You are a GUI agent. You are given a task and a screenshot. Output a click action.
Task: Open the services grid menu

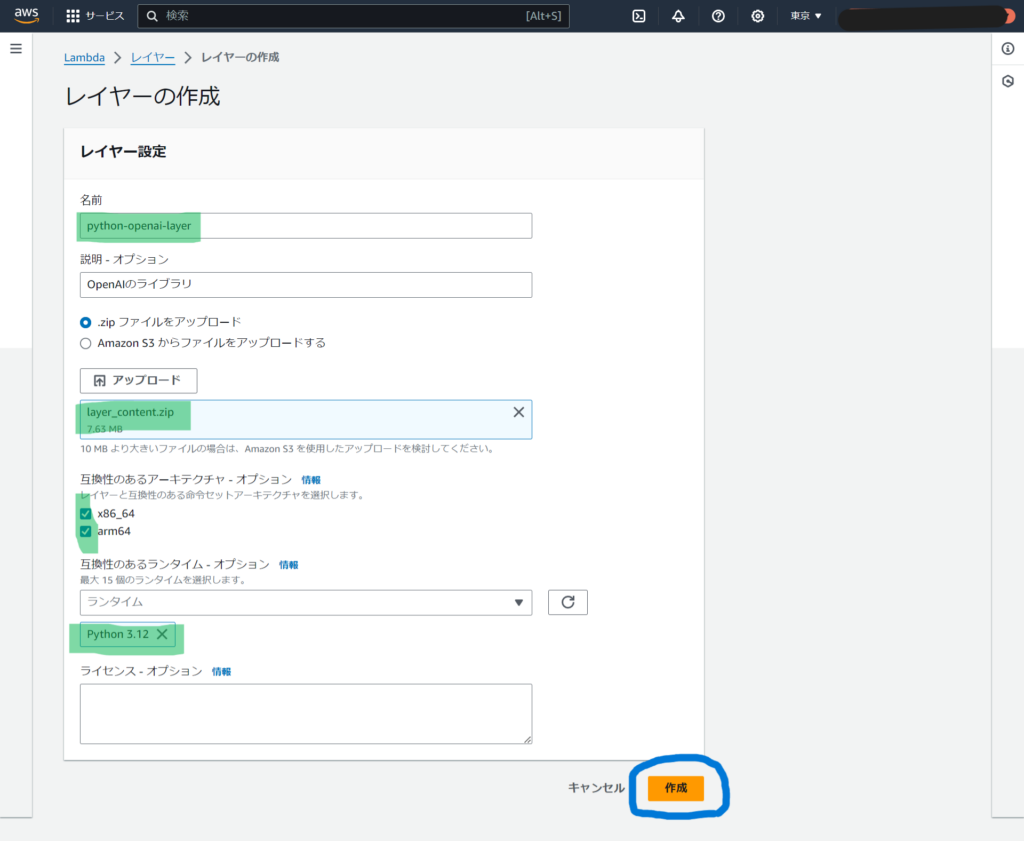(73, 16)
